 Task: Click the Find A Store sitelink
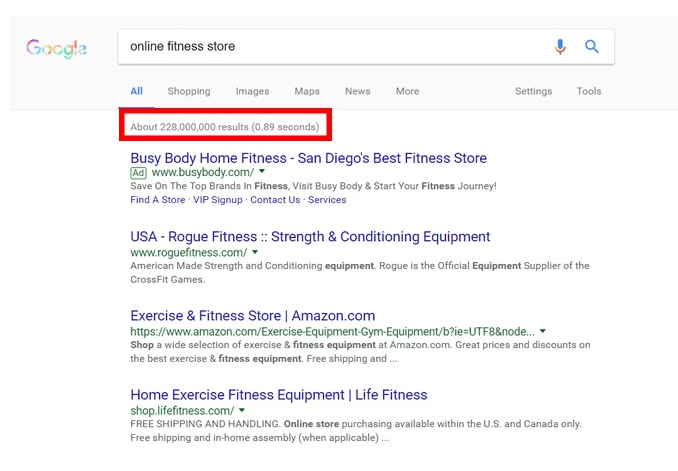(158, 200)
